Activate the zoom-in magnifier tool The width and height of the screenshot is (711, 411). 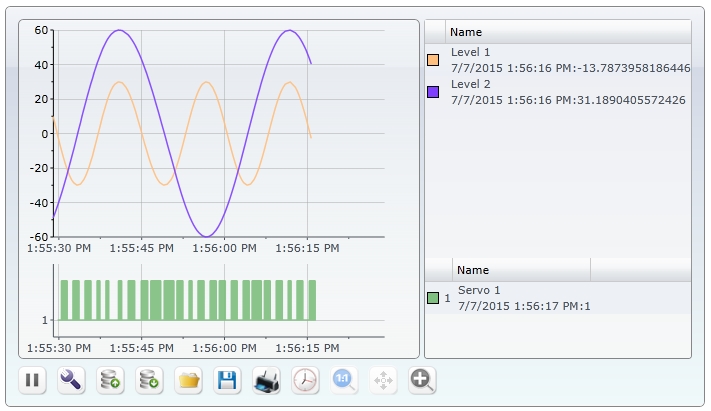click(422, 380)
